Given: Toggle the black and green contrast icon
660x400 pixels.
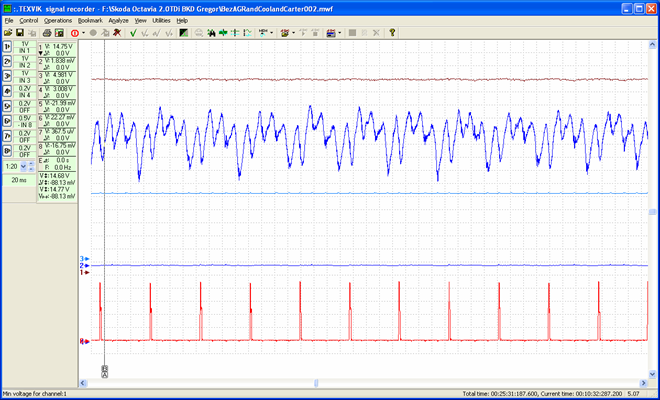Looking at the screenshot, I should (184, 32).
